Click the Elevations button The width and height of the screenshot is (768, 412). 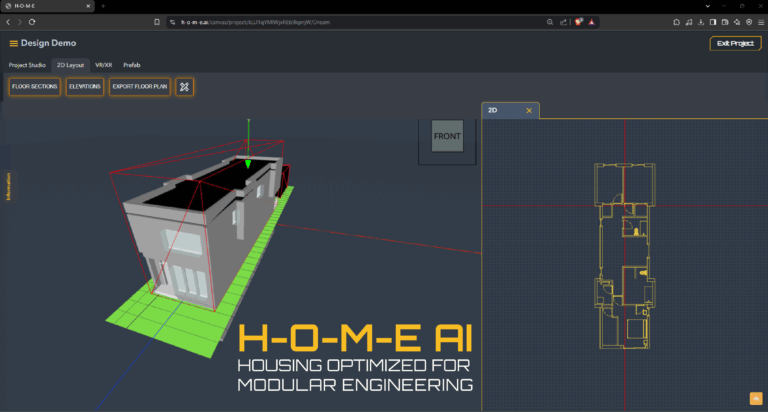click(x=85, y=87)
